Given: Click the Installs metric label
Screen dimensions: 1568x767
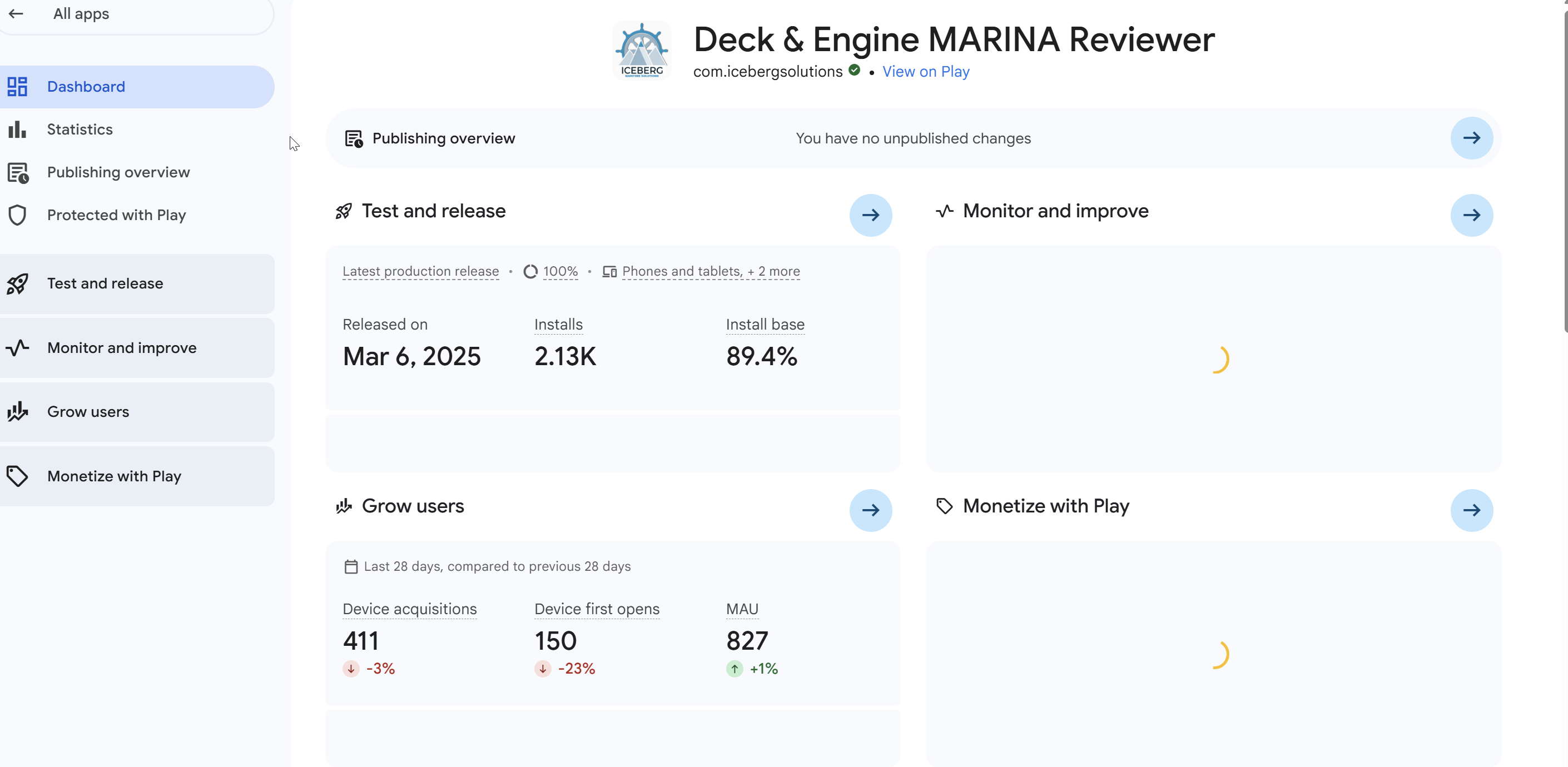Looking at the screenshot, I should (558, 324).
